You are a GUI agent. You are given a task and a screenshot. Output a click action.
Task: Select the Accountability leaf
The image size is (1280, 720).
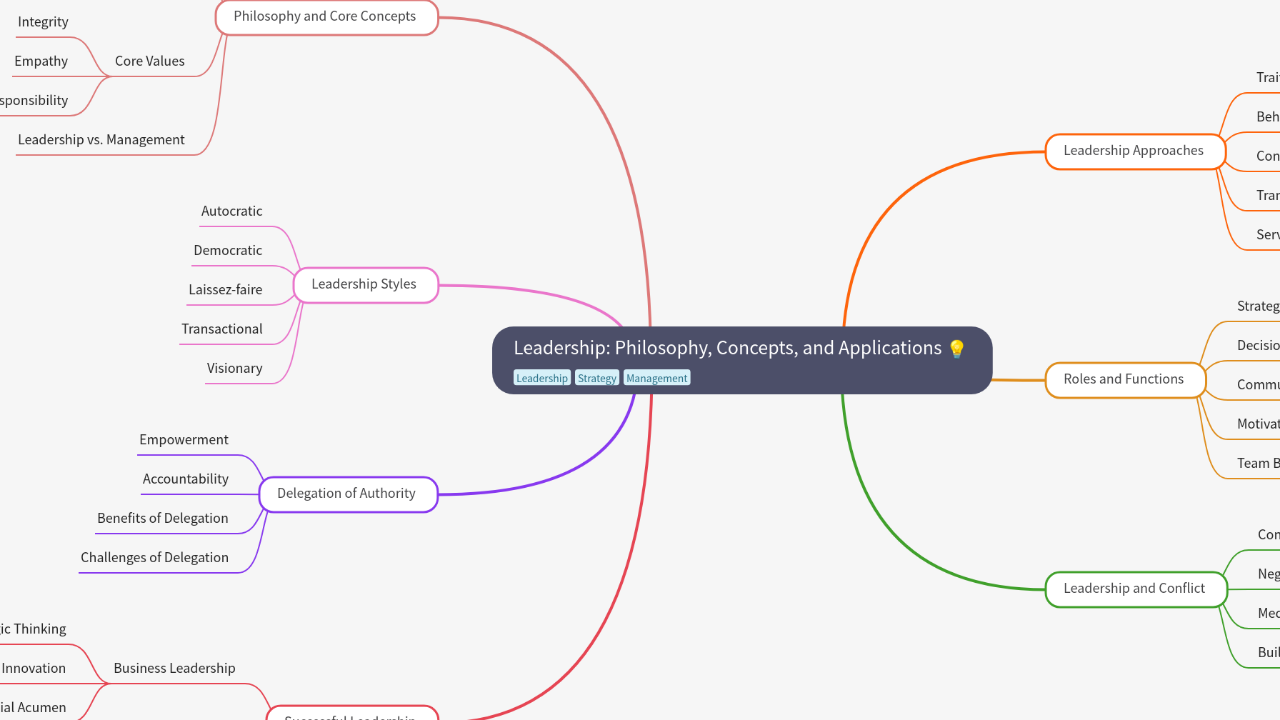(x=186, y=479)
